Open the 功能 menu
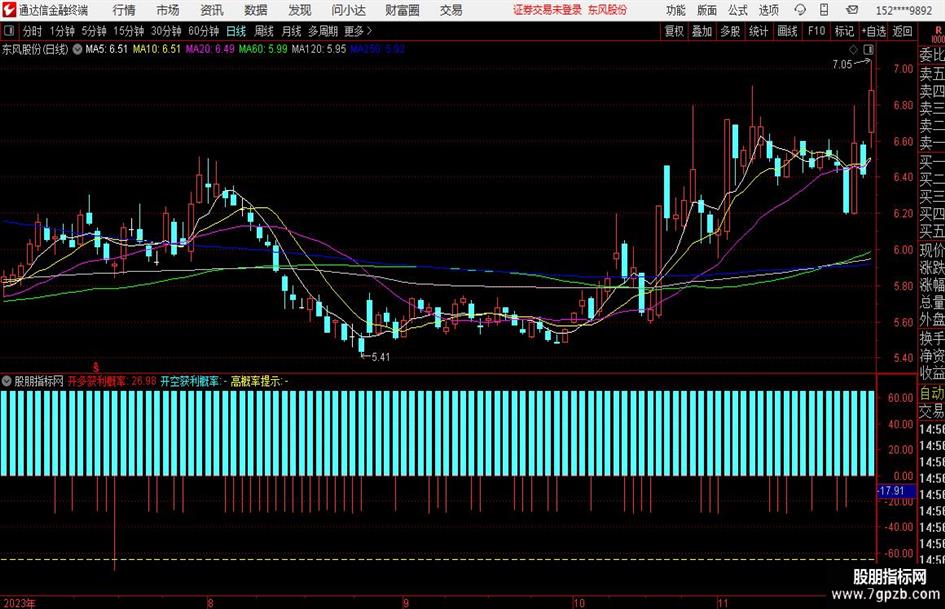The image size is (945, 609). tap(676, 10)
